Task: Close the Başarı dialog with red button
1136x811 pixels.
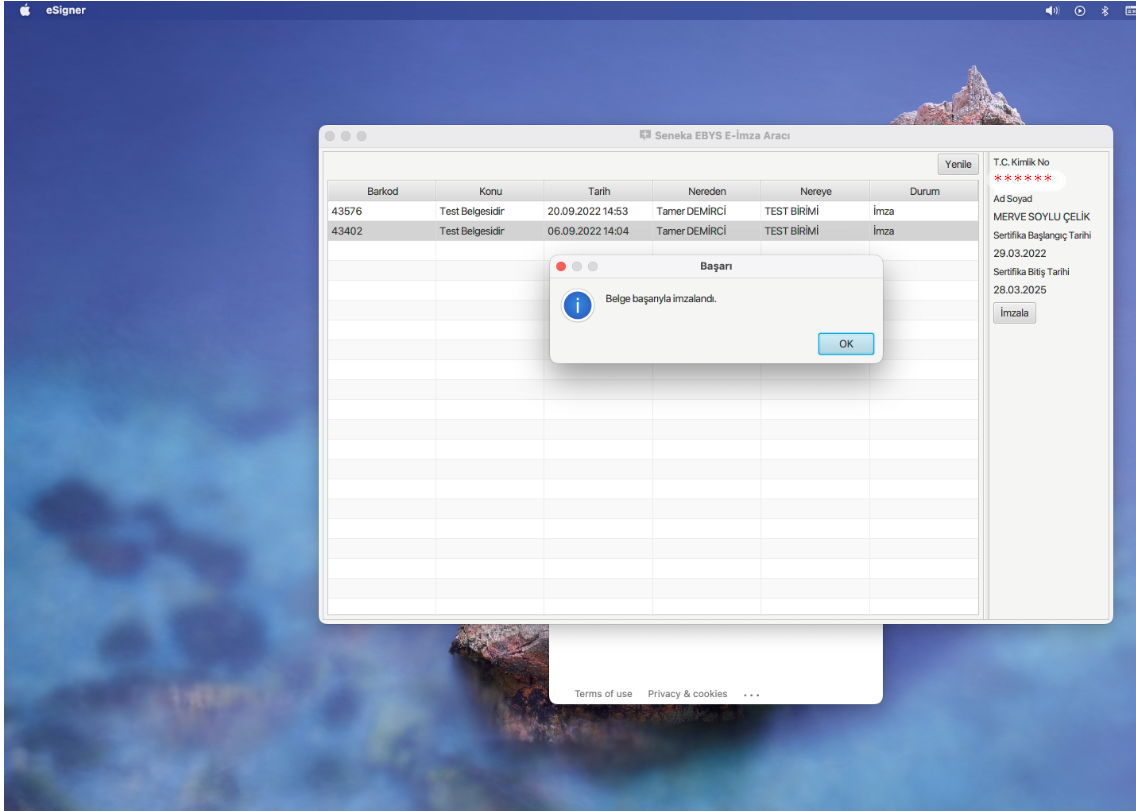Action: [561, 266]
